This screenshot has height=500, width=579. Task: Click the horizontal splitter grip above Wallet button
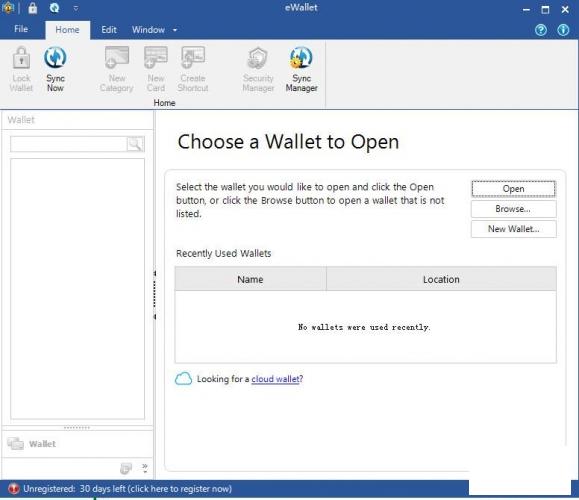[x=76, y=428]
